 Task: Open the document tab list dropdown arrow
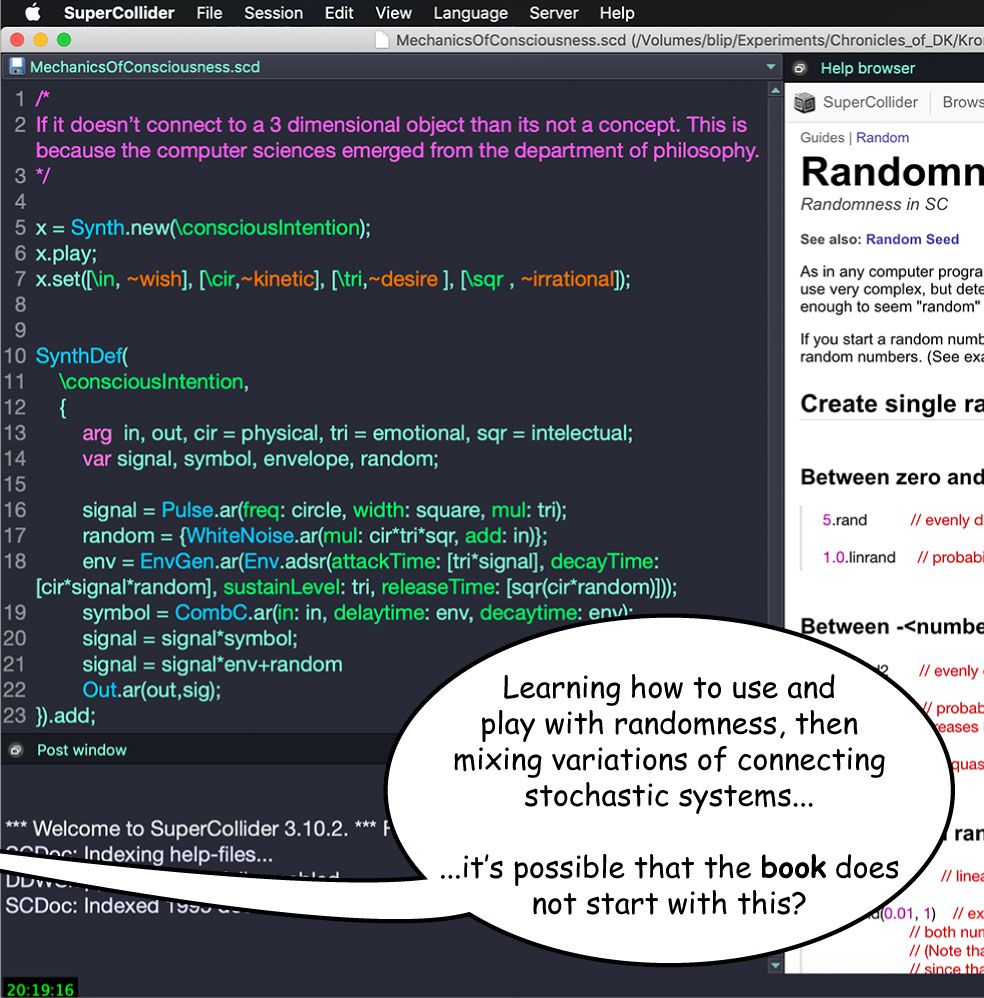[771, 67]
